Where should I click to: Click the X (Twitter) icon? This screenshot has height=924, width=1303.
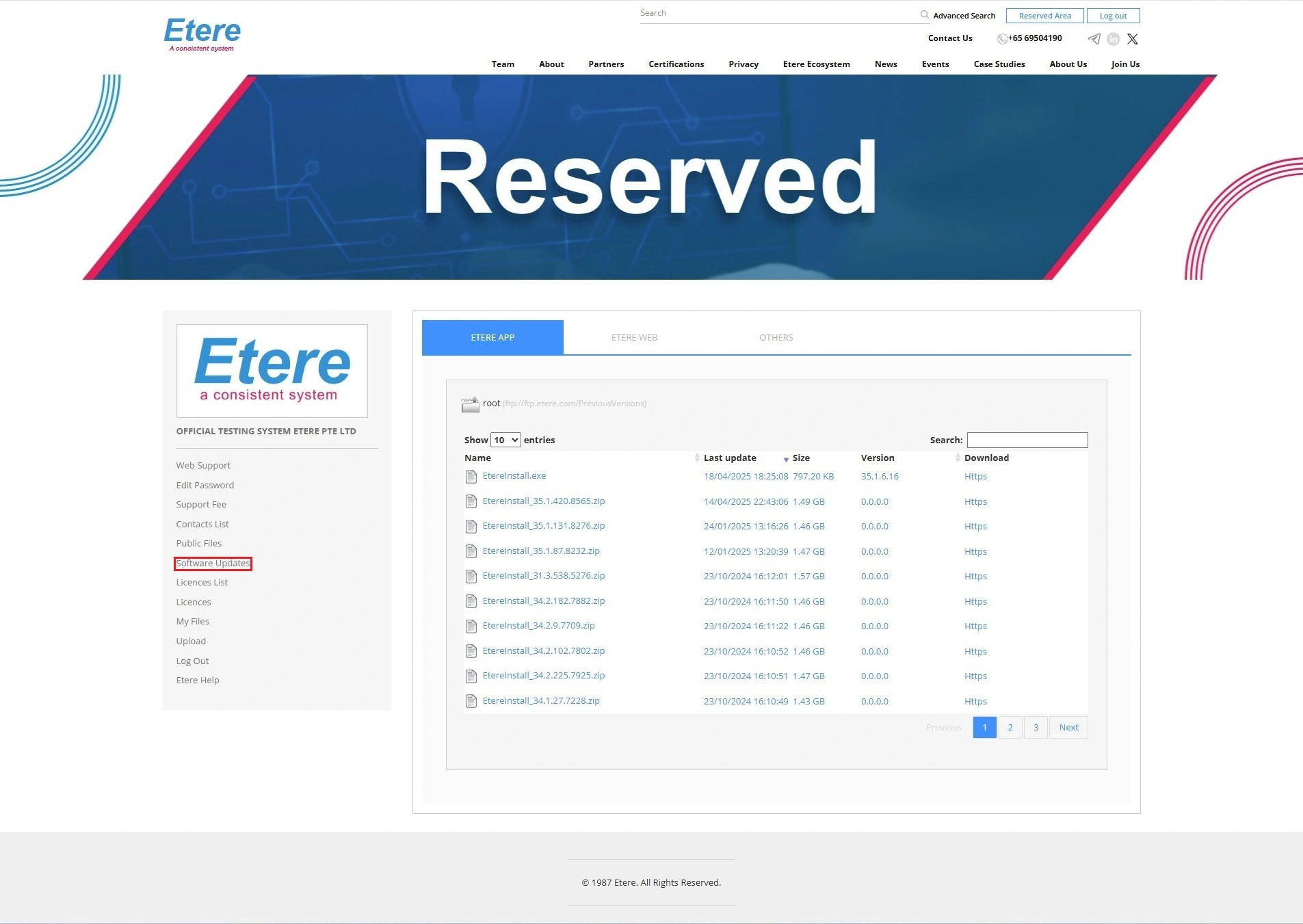(1133, 39)
